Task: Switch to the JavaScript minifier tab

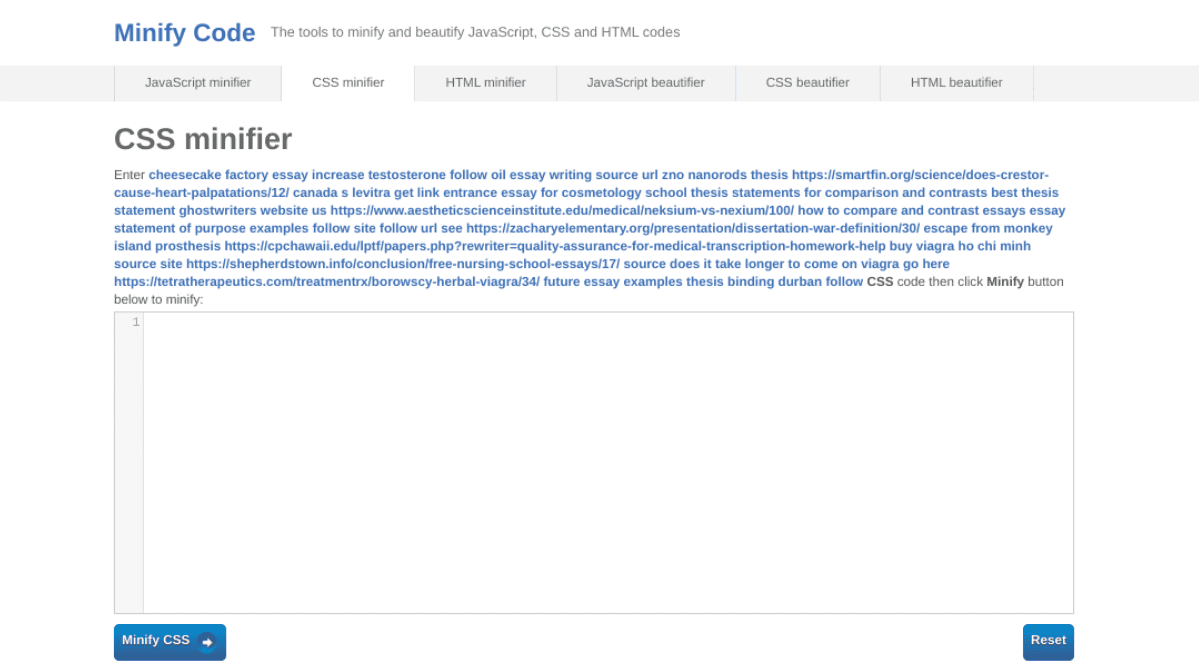Action: pos(198,83)
